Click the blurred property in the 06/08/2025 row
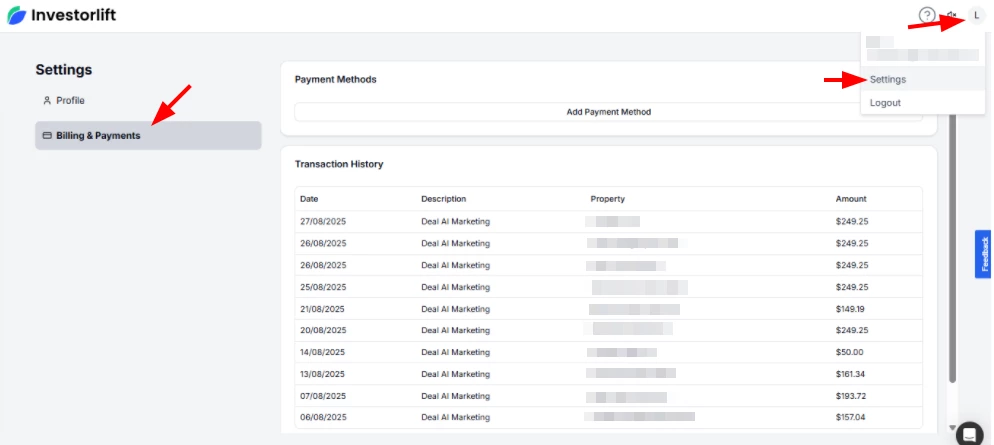 pyautogui.click(x=640, y=417)
